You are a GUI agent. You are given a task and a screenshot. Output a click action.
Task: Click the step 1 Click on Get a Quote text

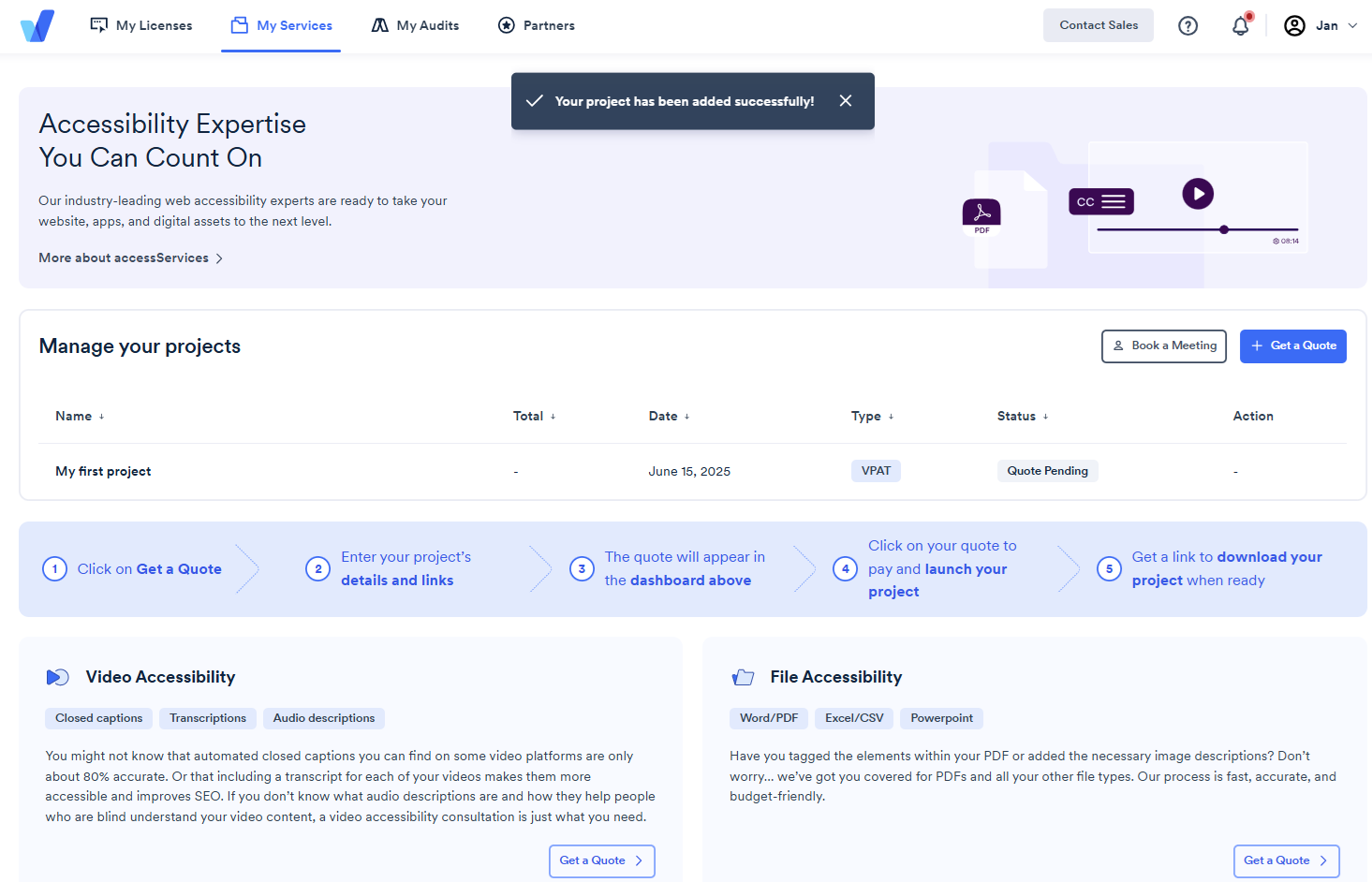[x=150, y=569]
